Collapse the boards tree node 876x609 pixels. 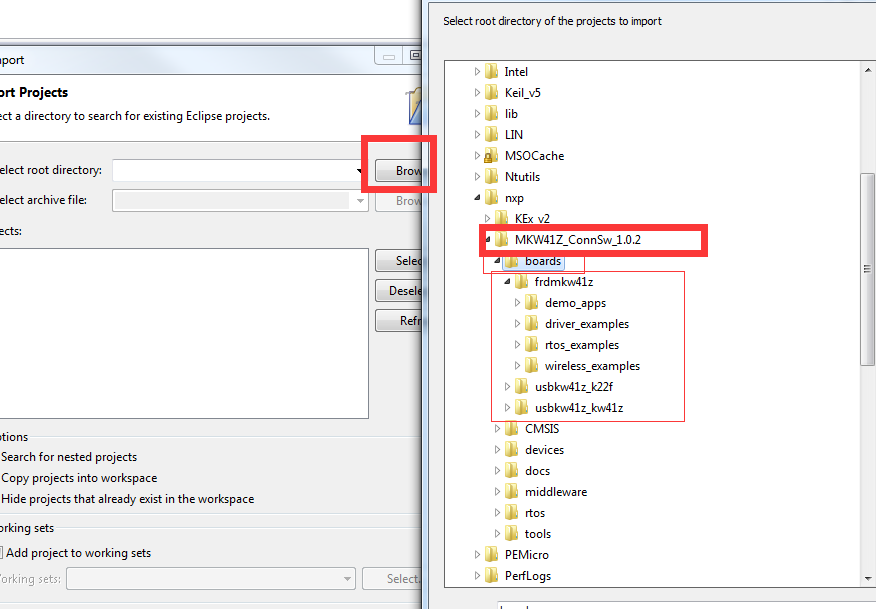click(497, 260)
